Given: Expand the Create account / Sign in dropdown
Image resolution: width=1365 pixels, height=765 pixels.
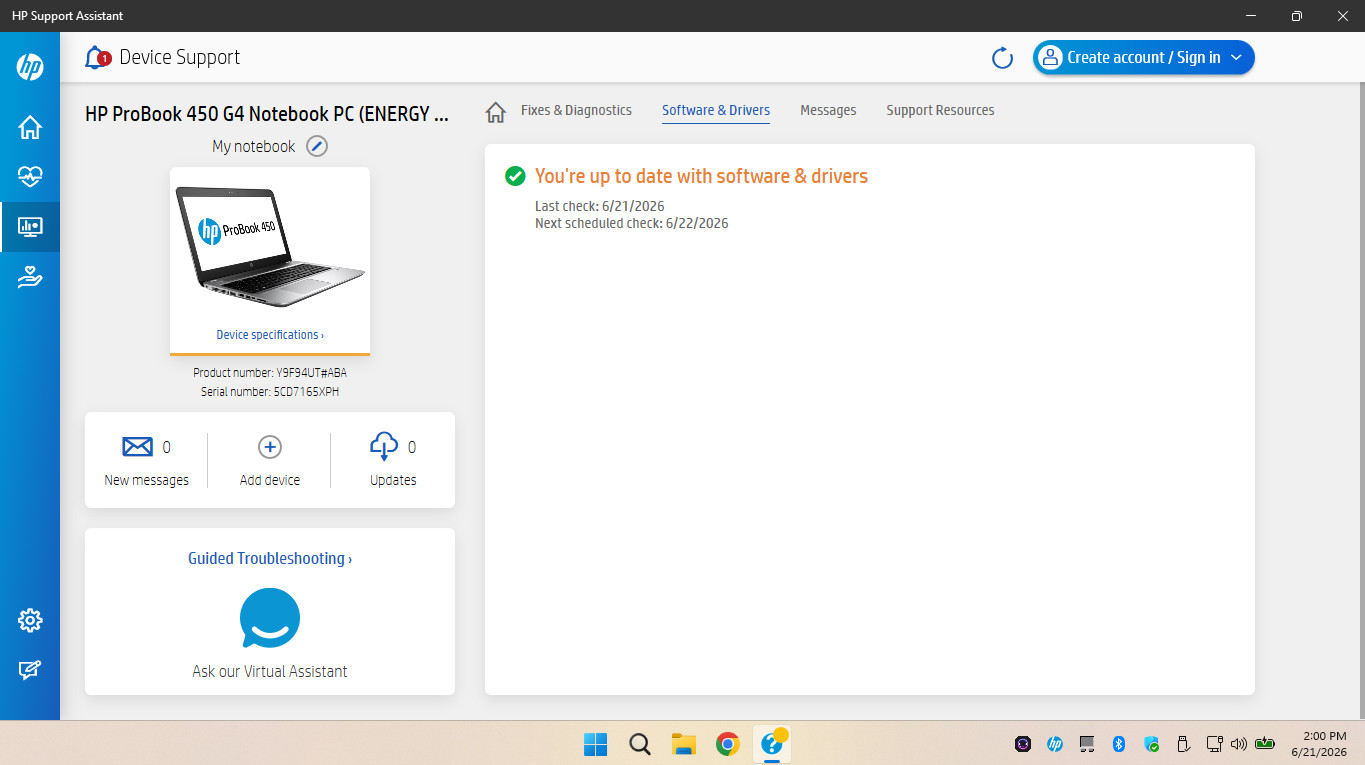Looking at the screenshot, I should [x=1143, y=58].
